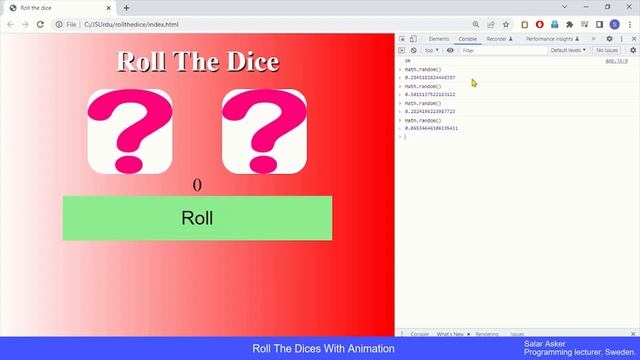
Task: Click the console prompt input line
Action: [x=518, y=137]
